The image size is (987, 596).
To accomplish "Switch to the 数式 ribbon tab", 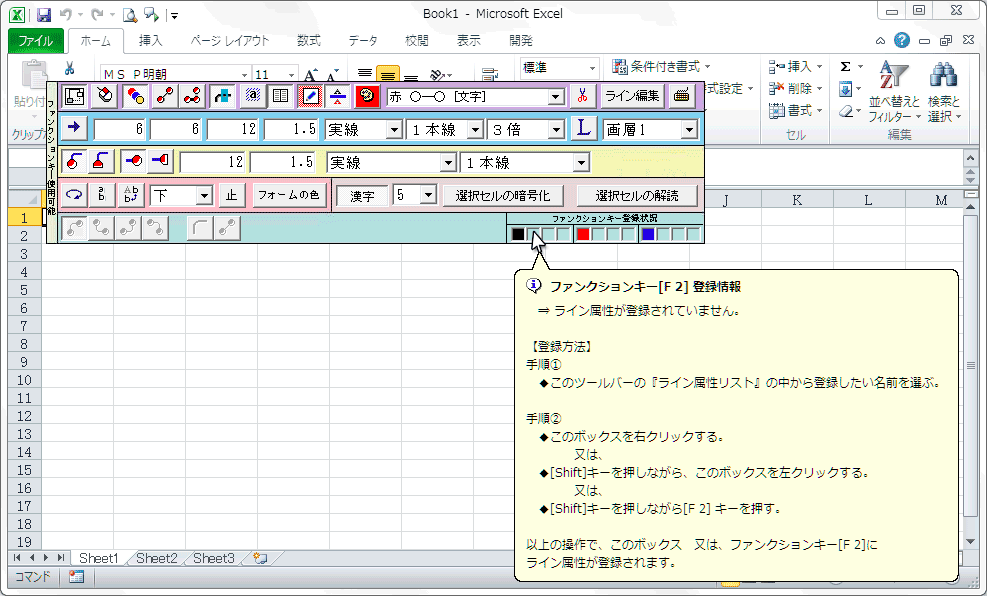I will pyautogui.click(x=308, y=41).
